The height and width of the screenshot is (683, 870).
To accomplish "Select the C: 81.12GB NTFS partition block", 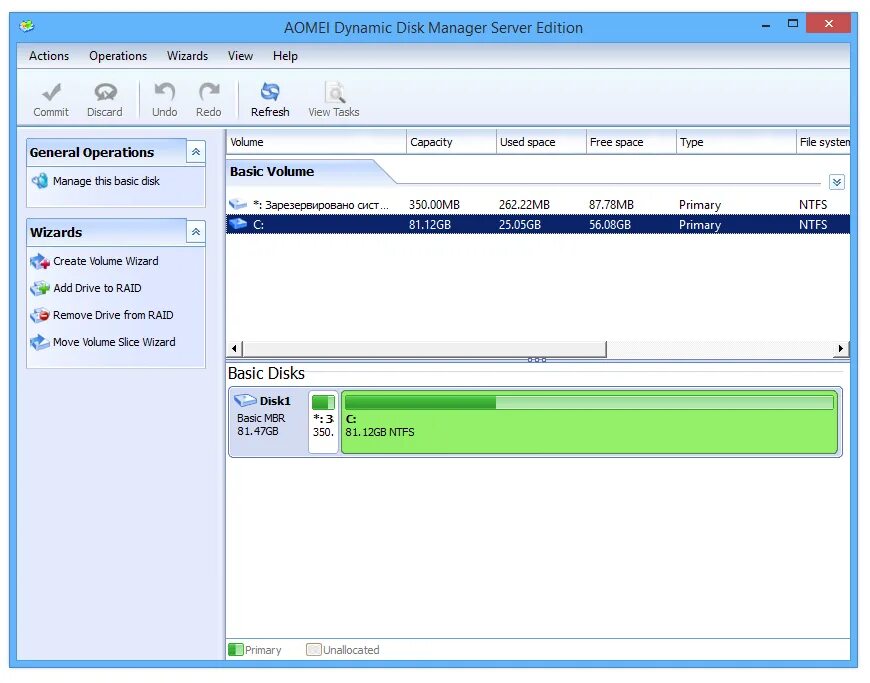I will [589, 422].
